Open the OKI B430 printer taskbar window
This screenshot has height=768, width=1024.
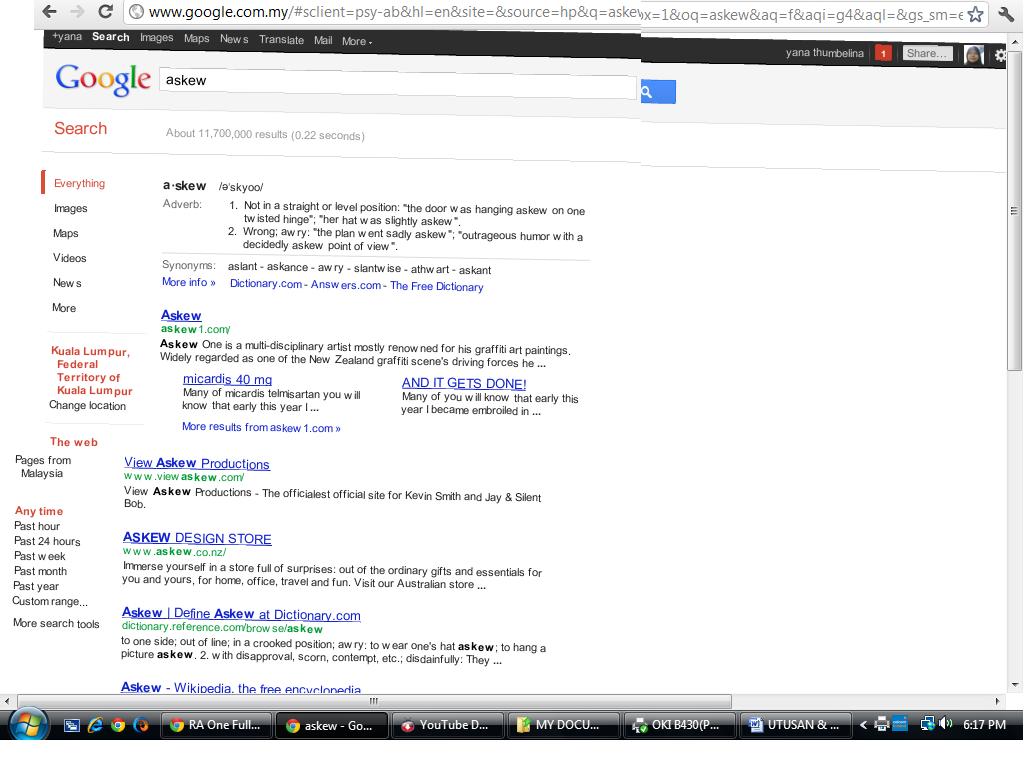click(x=679, y=725)
